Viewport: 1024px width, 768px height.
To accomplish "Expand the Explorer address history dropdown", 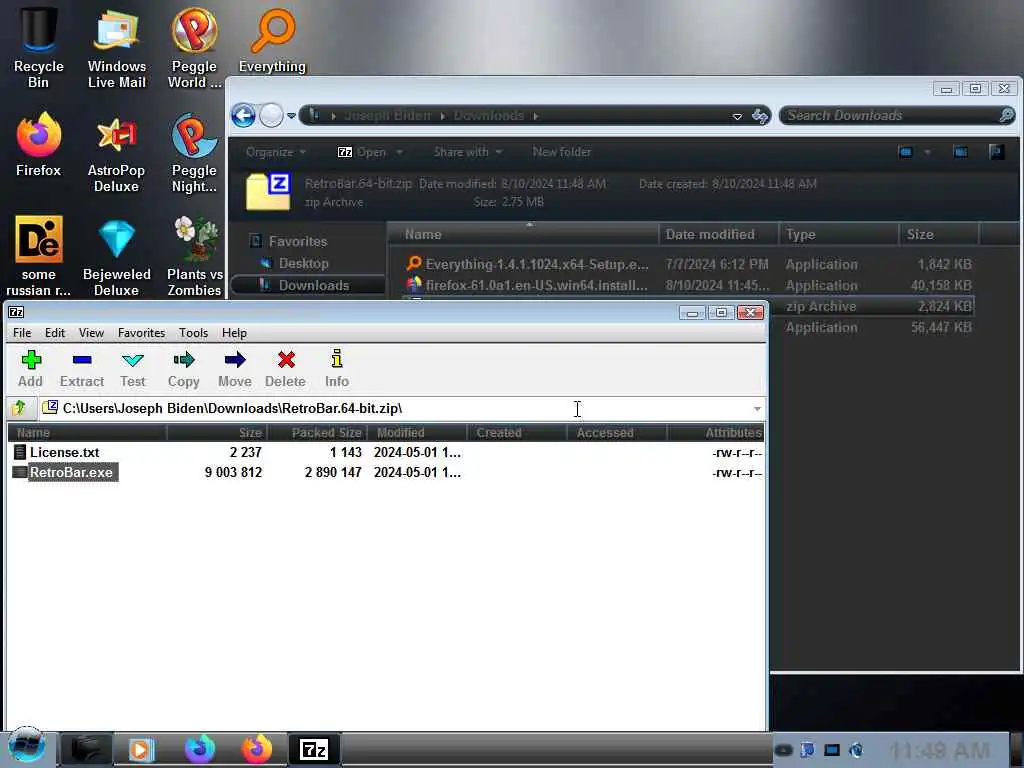I will [737, 116].
